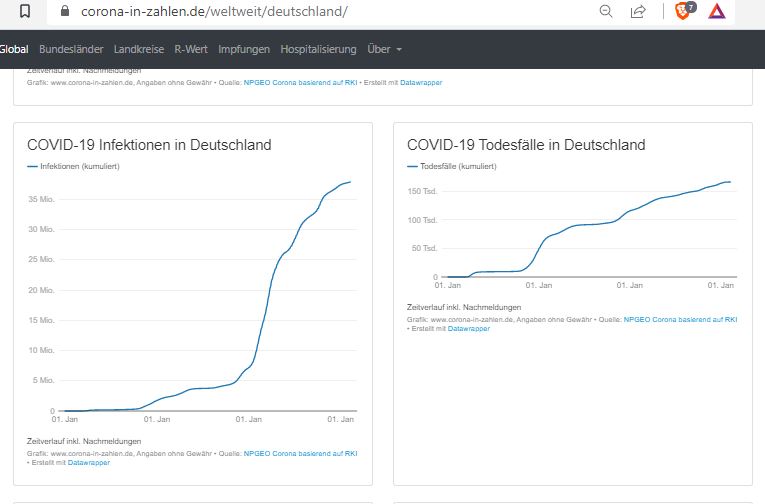Image resolution: width=765 pixels, height=504 pixels.
Task: Click the padlock site security icon
Action: tap(66, 12)
